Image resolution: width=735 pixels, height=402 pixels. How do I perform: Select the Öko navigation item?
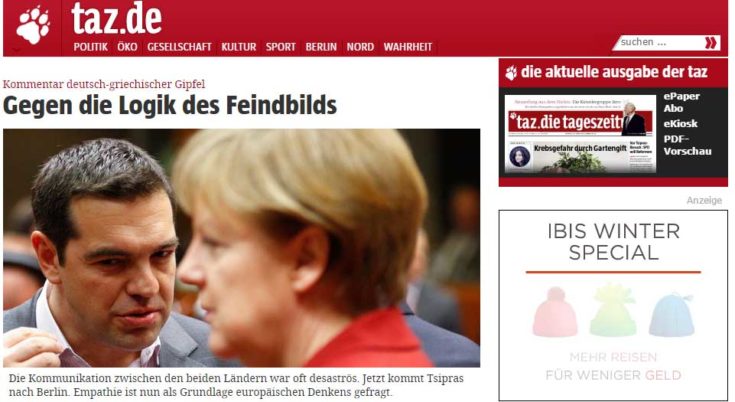coord(127,47)
